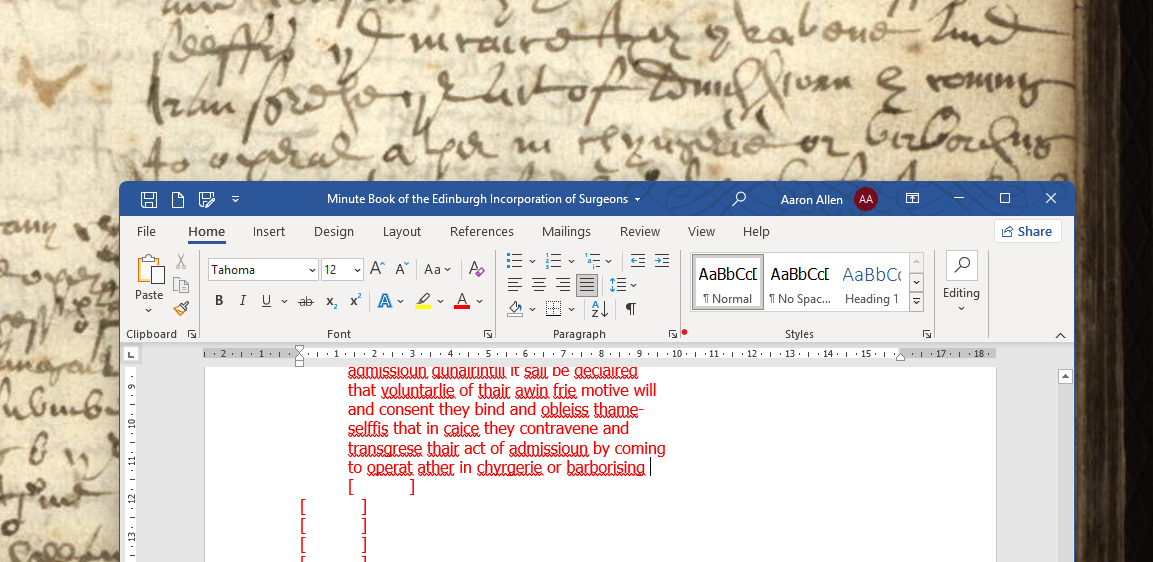The height and width of the screenshot is (562, 1153).
Task: Select the Heading 1 style thumbnail
Action: click(870, 282)
